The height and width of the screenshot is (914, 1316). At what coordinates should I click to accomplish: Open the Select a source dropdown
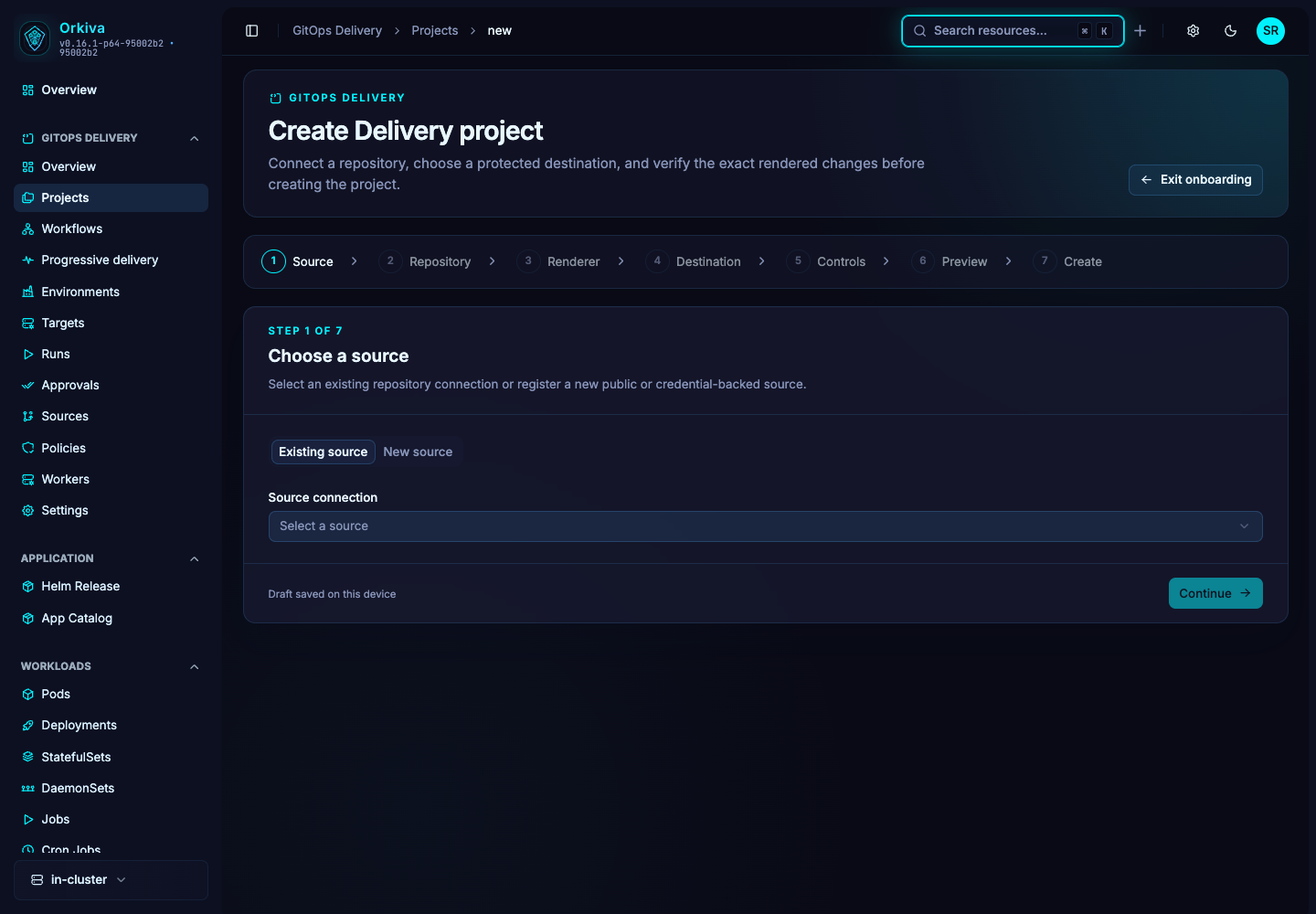pyautogui.click(x=765, y=526)
